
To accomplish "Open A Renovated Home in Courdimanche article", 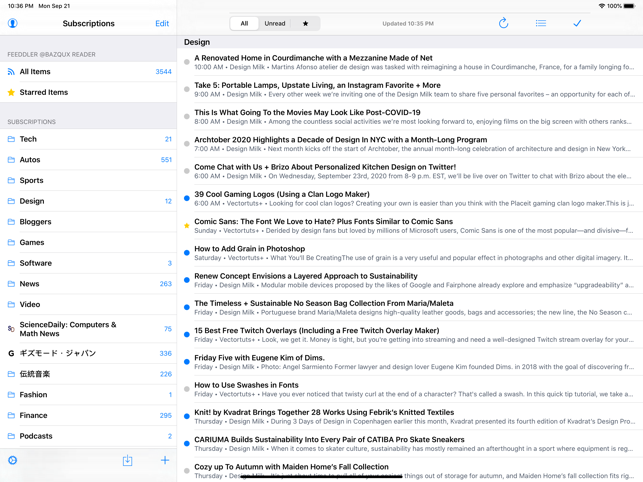I will 410,62.
